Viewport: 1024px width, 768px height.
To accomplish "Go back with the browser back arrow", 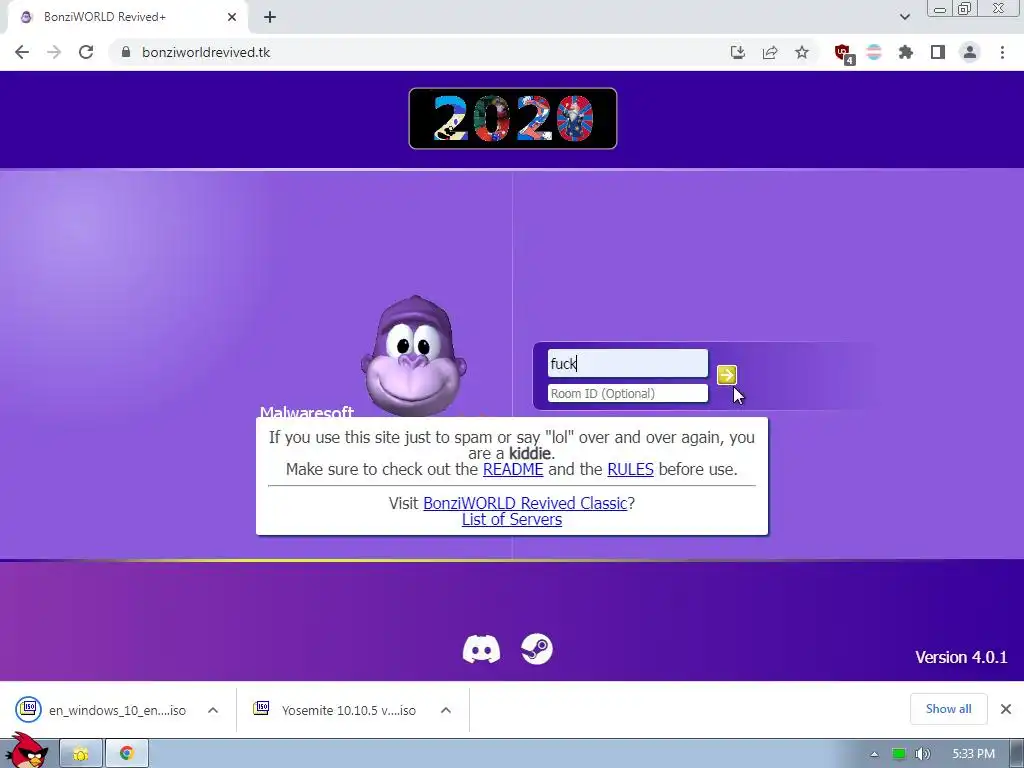I will (22, 52).
